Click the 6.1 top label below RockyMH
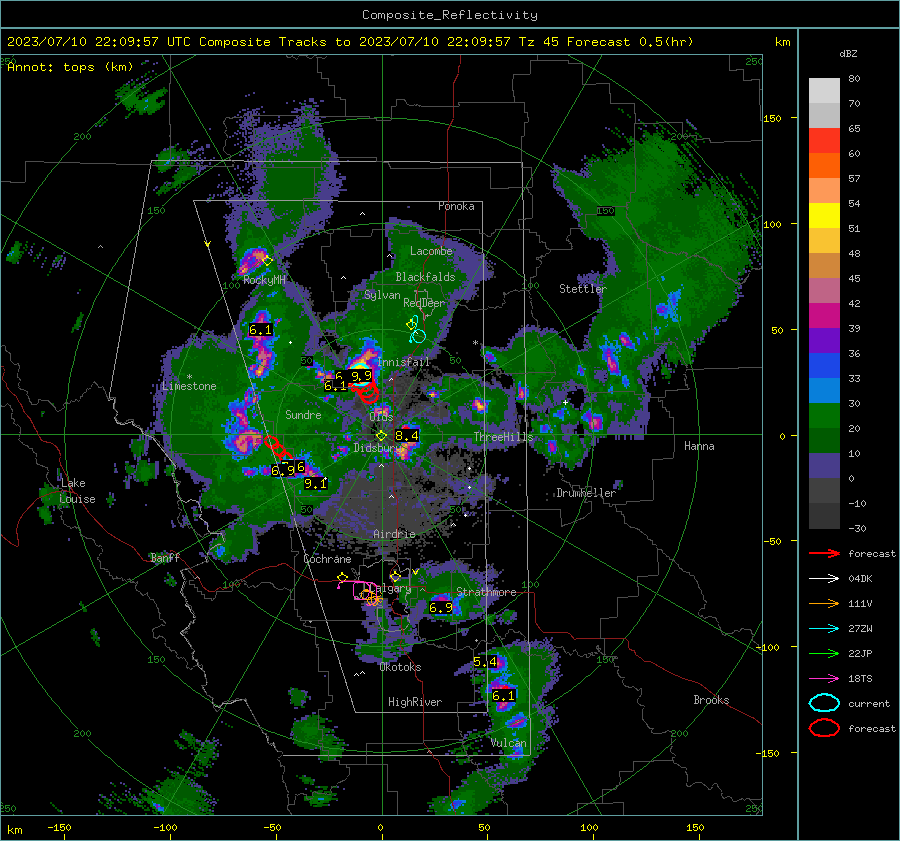 coord(260,330)
